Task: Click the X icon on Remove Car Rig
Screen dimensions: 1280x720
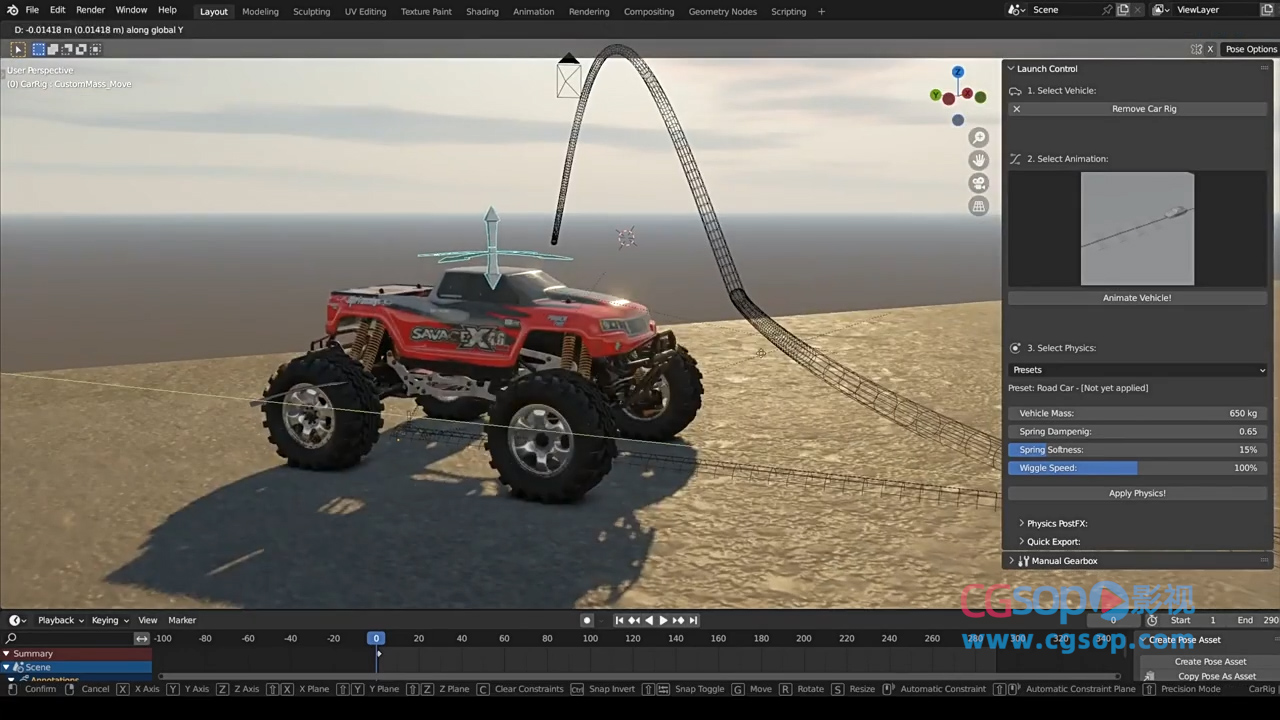Action: tap(1017, 109)
